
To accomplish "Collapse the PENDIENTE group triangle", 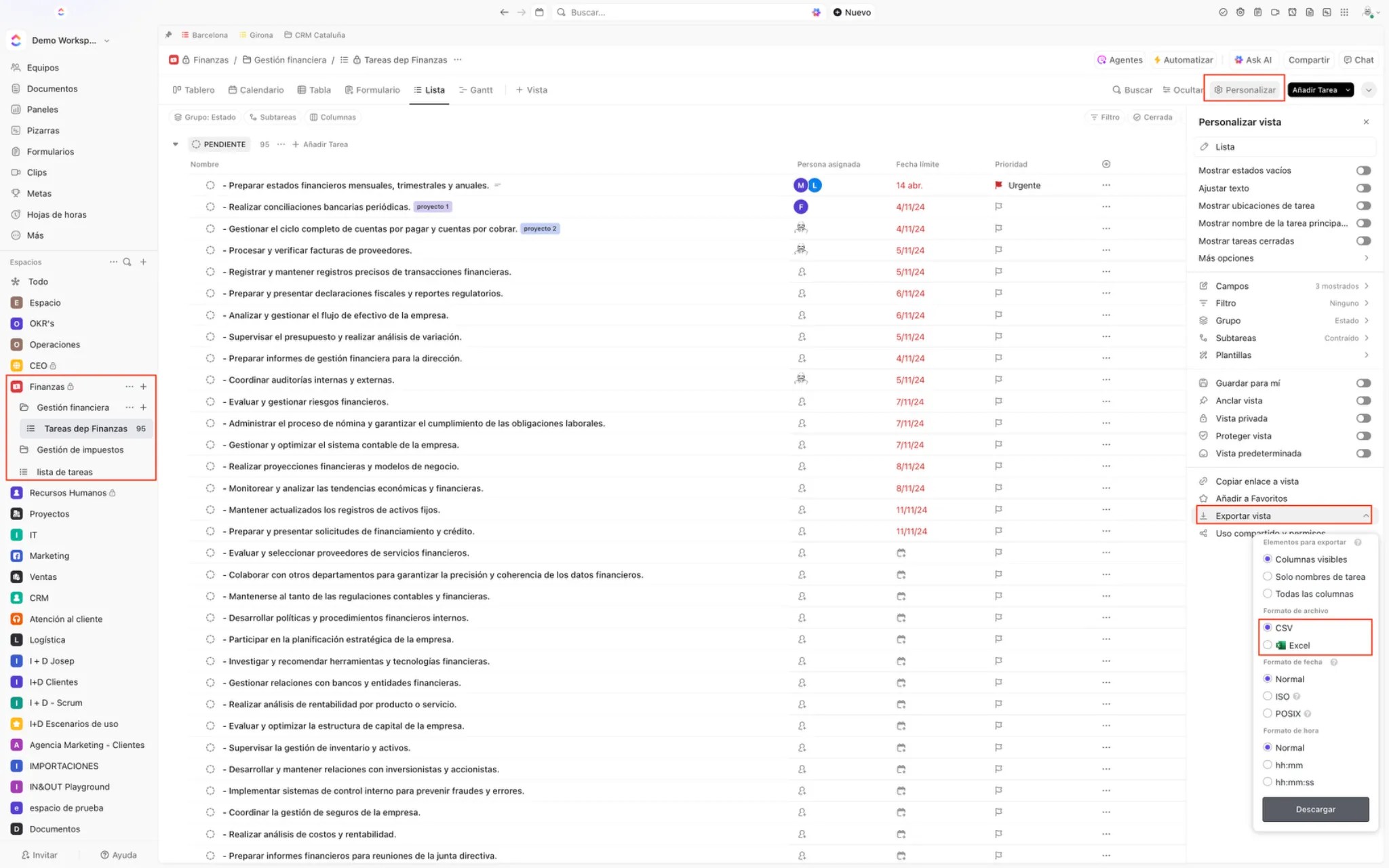I will [176, 144].
